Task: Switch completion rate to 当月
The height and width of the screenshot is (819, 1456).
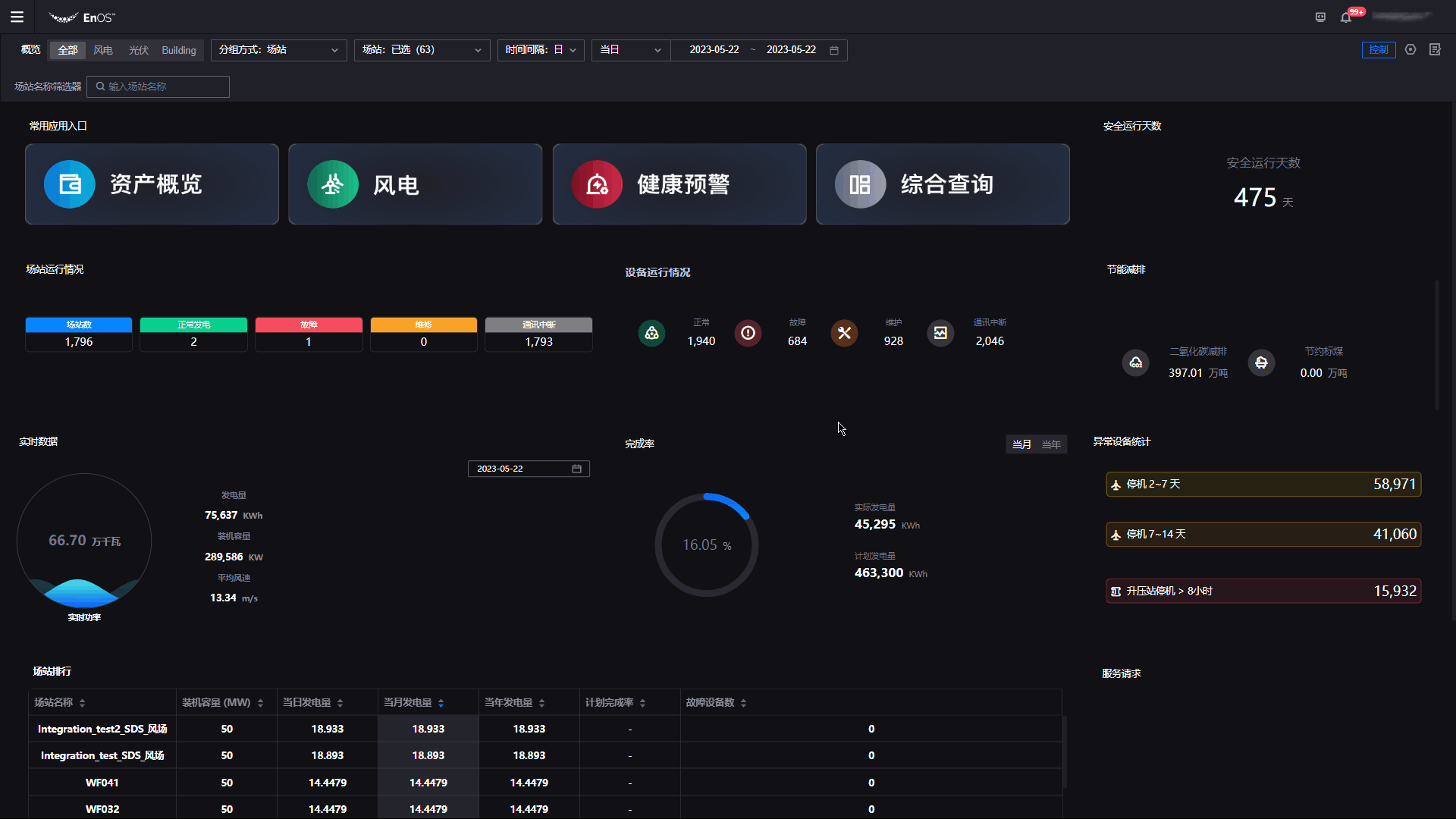Action: coord(1021,444)
